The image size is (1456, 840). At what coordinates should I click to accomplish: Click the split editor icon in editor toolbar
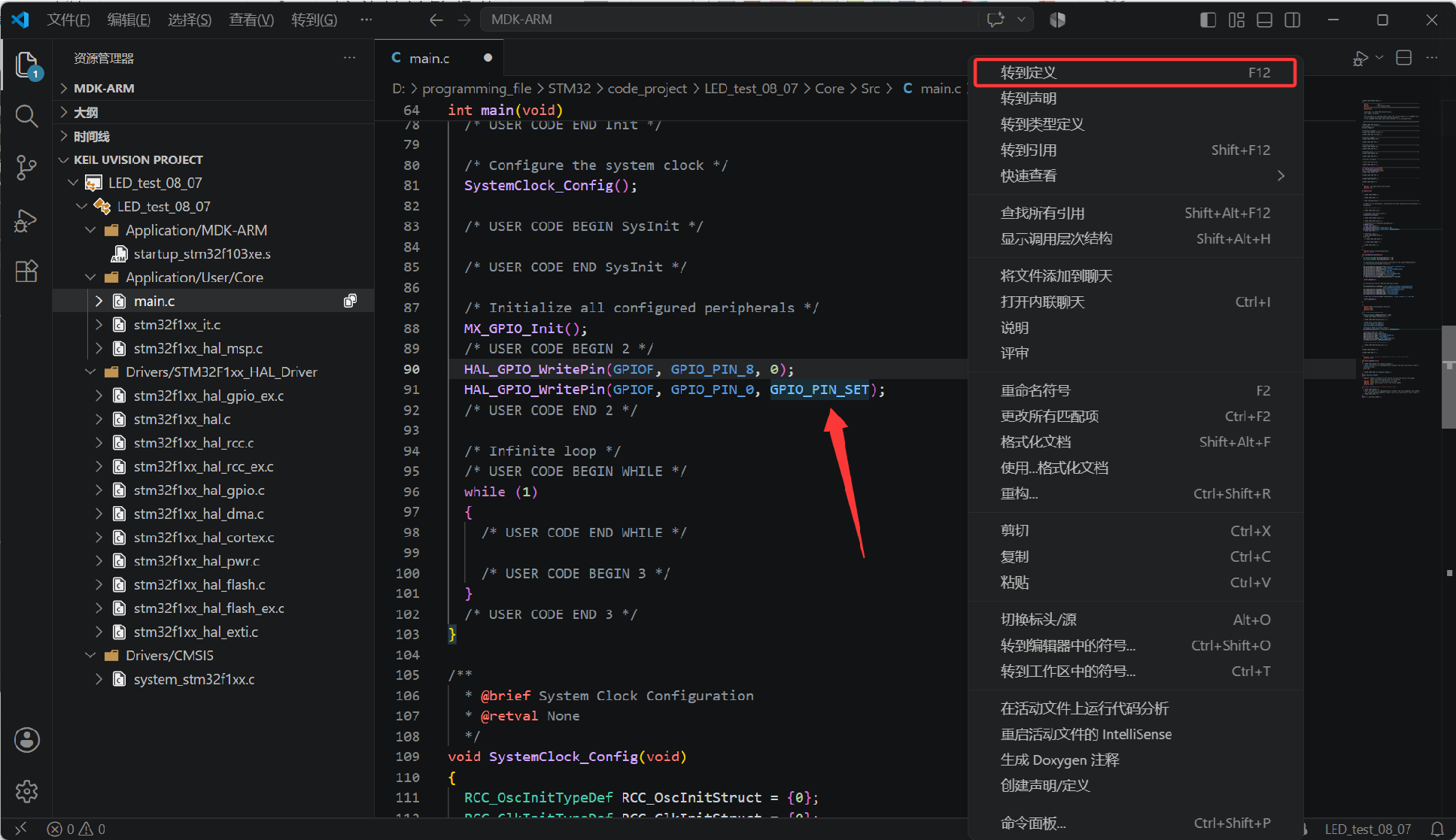coord(1403,58)
